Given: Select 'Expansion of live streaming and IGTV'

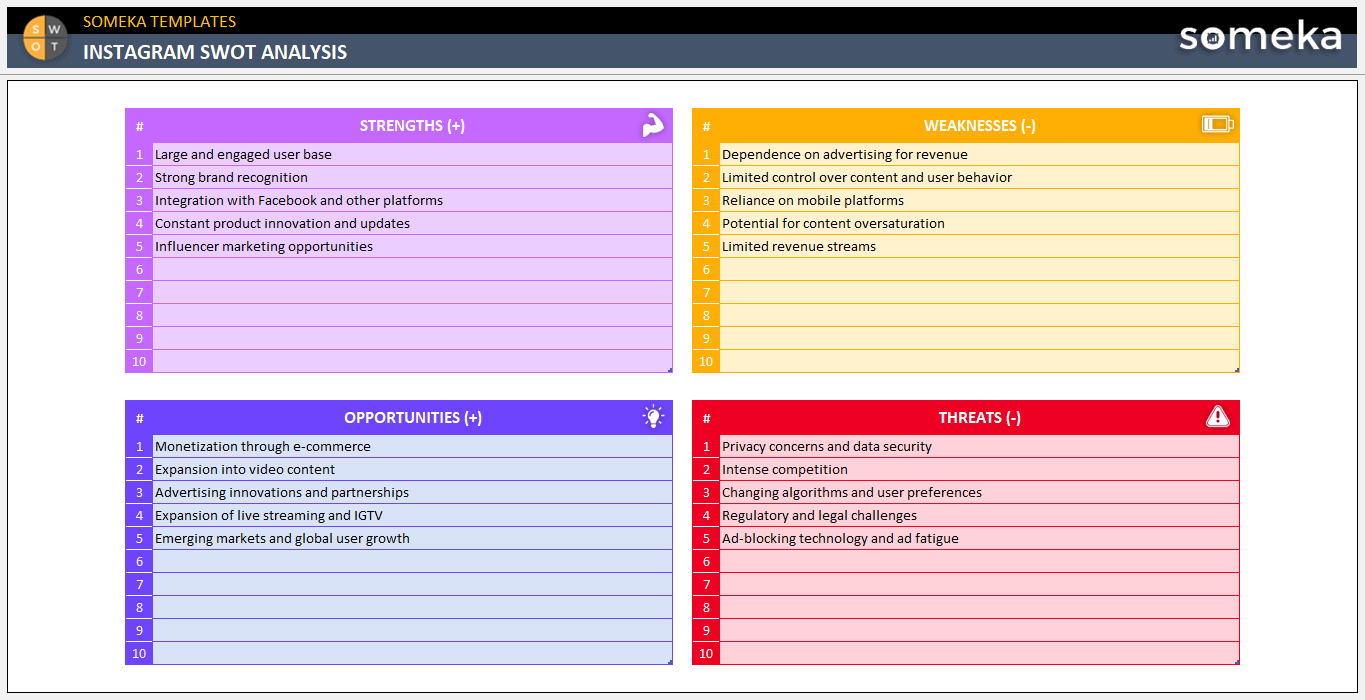Looking at the screenshot, I should [412, 516].
